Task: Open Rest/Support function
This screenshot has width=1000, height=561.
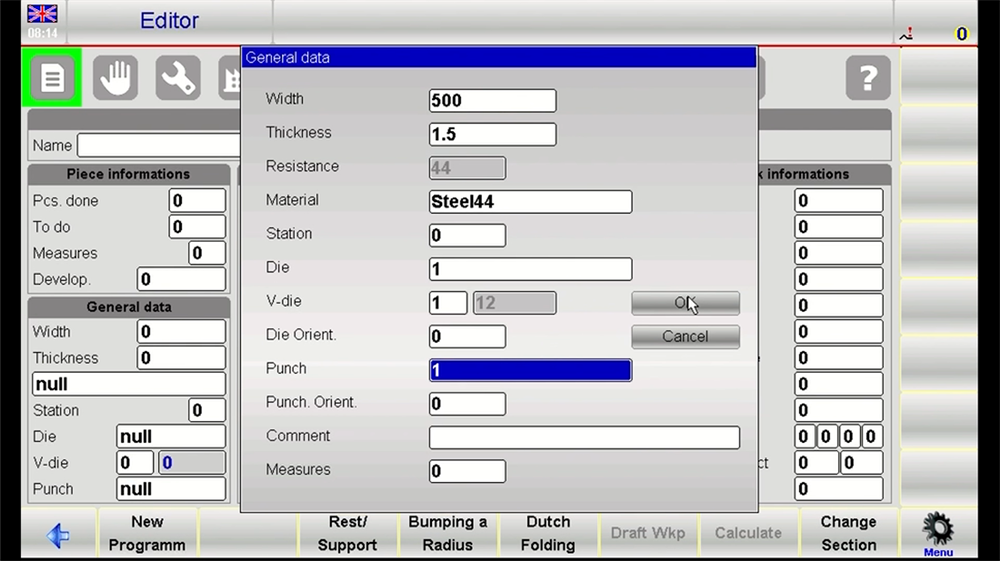Action: tap(347, 533)
